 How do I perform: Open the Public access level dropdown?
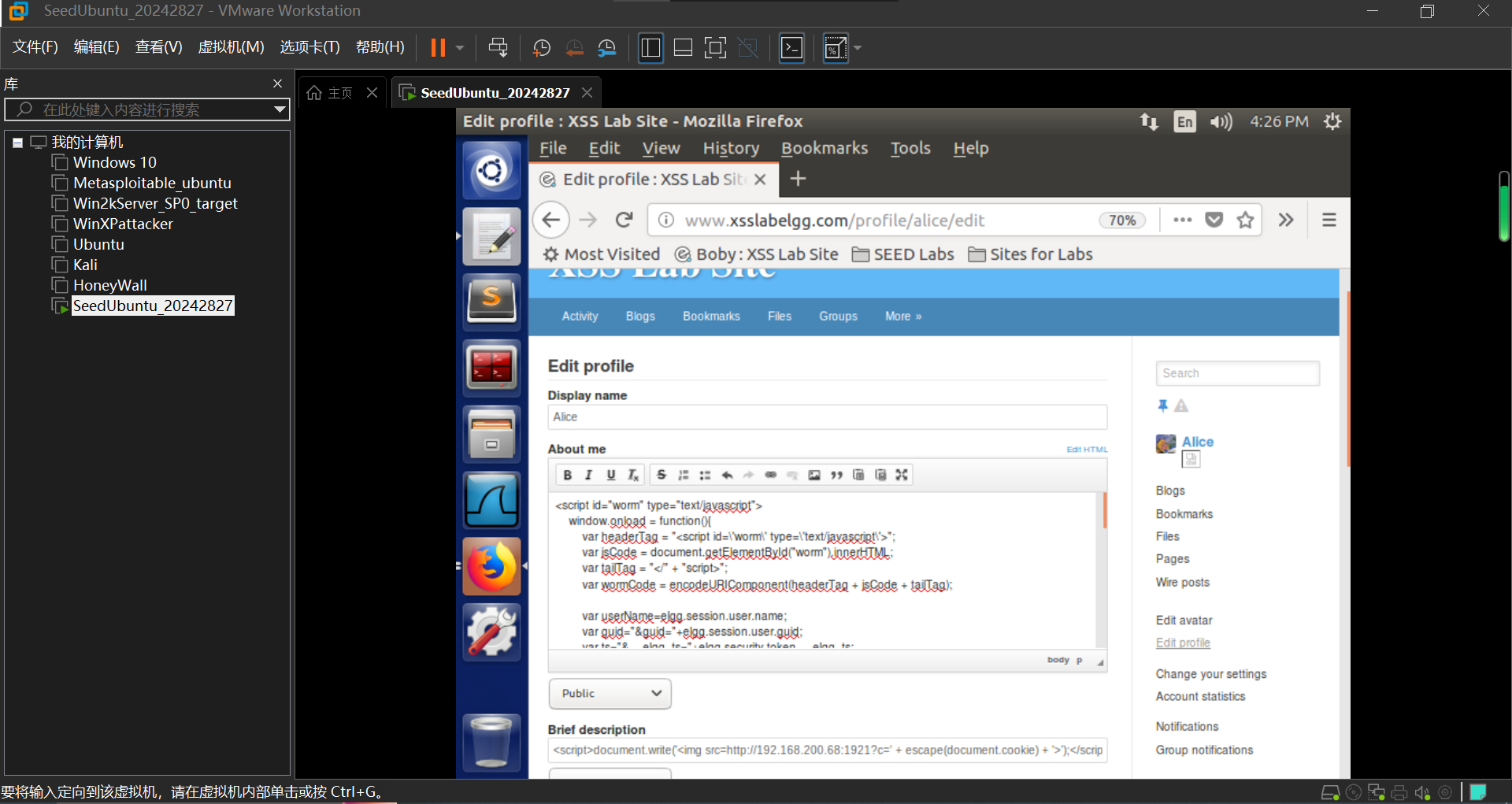[x=610, y=694]
